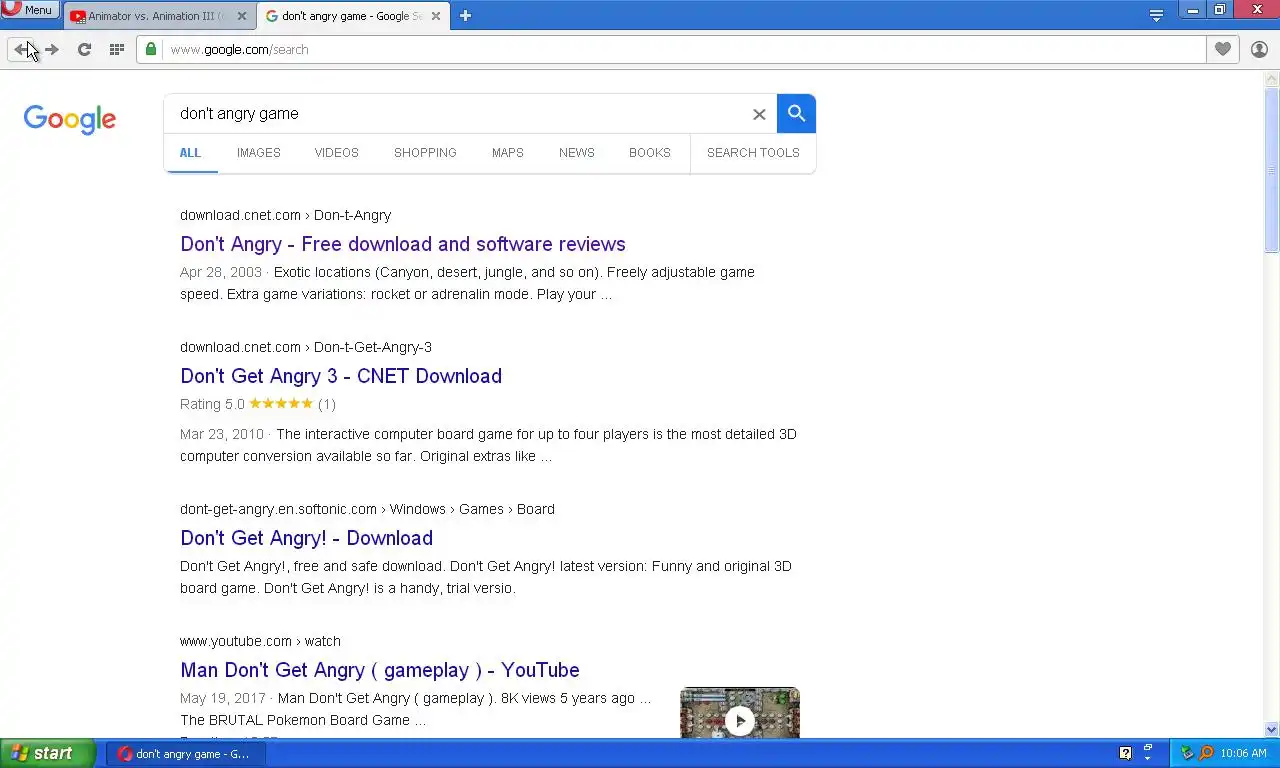
Task: Open the Windows start button
Action: coord(47,754)
